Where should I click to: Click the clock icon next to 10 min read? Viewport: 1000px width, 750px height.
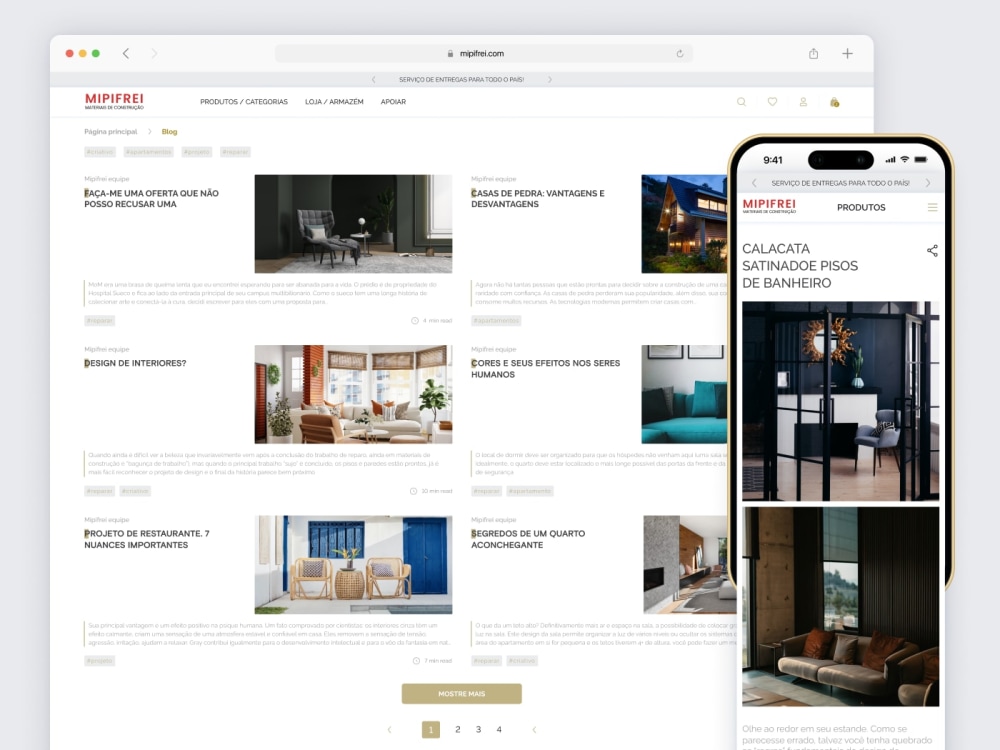click(413, 491)
